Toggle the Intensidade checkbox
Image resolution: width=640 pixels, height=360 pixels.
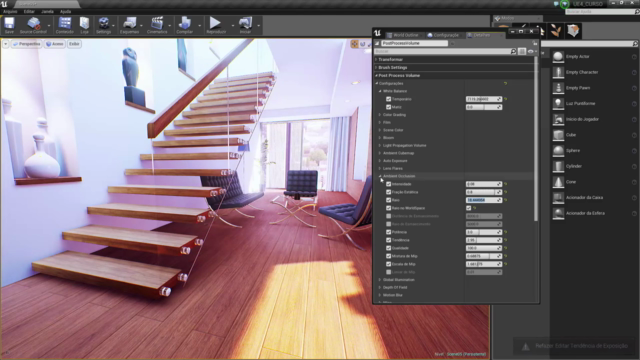pyautogui.click(x=389, y=184)
